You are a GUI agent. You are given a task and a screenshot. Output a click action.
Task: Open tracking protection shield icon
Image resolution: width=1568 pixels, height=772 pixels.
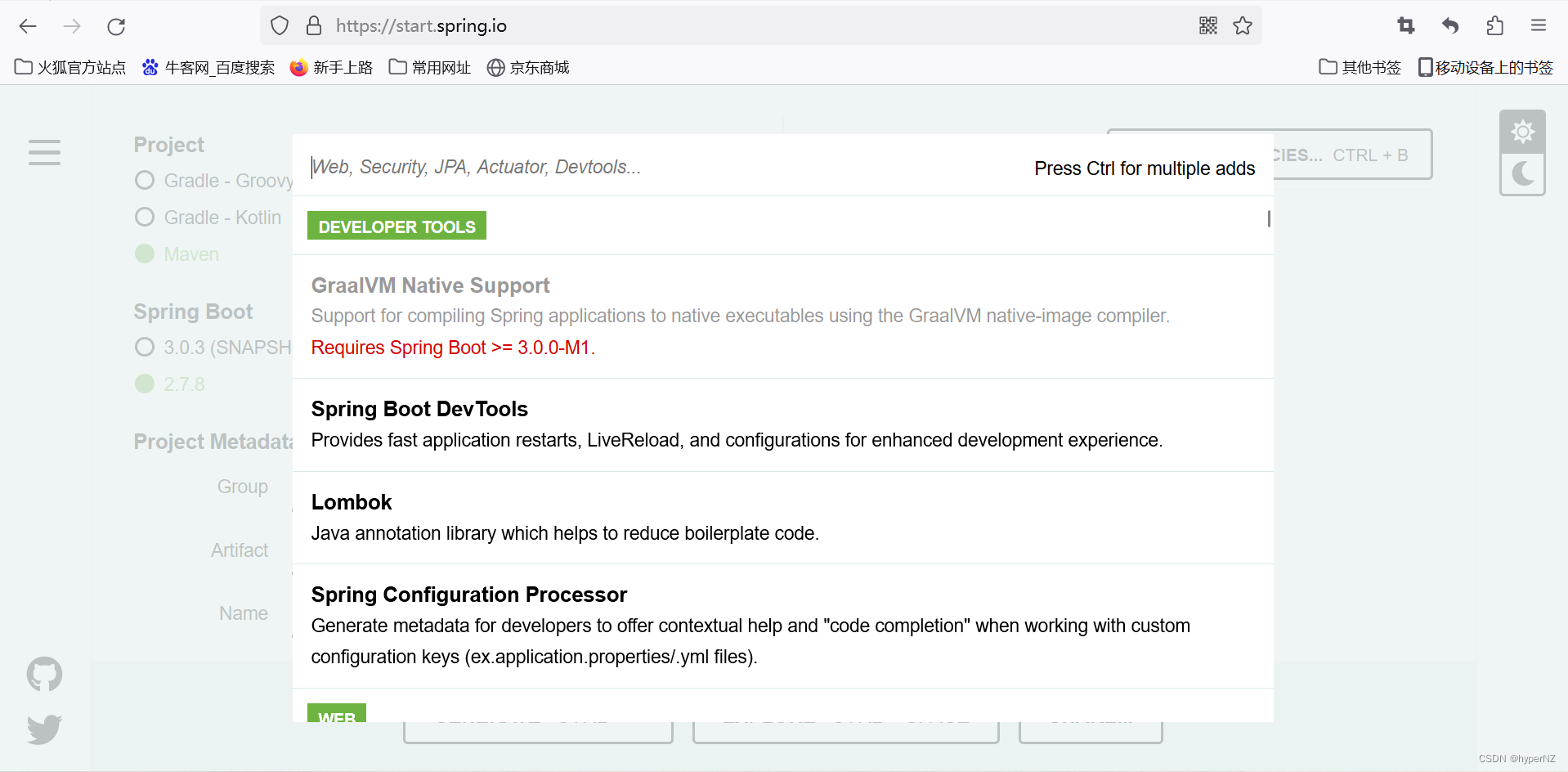[280, 26]
